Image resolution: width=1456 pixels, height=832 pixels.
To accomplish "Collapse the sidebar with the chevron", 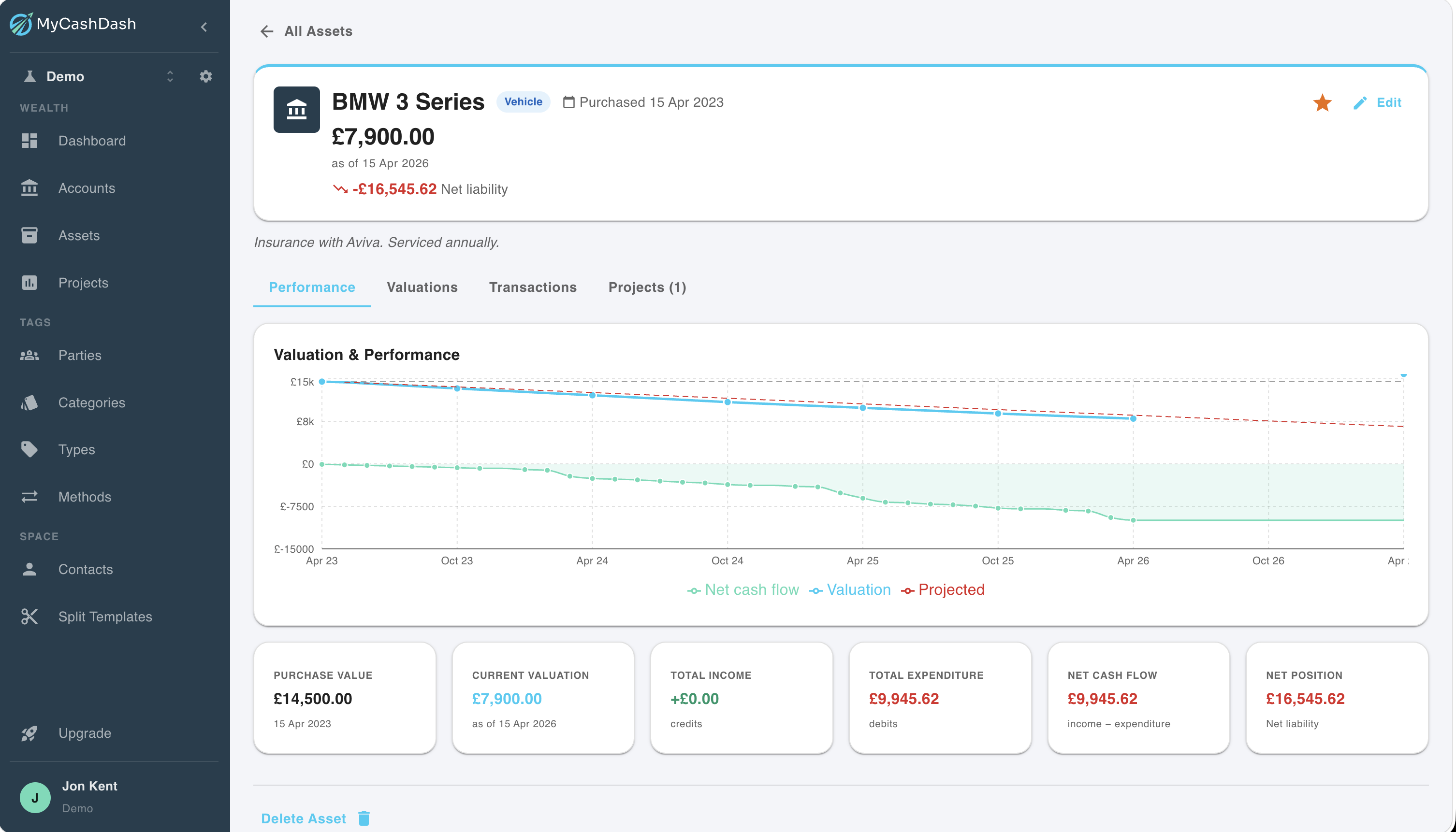I will tap(204, 27).
